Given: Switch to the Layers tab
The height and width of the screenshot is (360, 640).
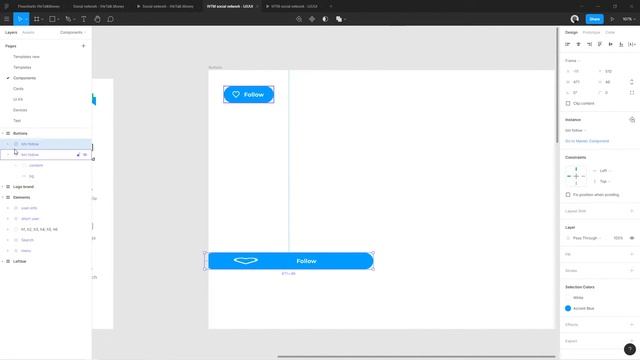Looking at the screenshot, I should pyautogui.click(x=11, y=32).
